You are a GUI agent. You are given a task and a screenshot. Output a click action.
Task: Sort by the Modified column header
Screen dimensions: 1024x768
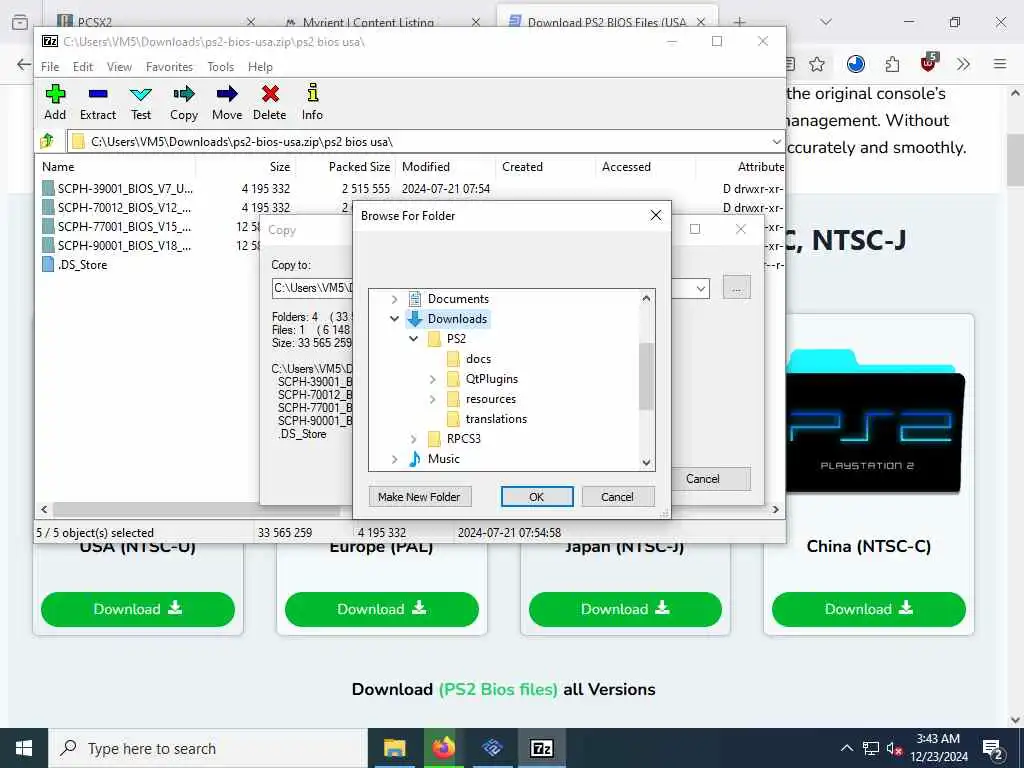click(426, 167)
